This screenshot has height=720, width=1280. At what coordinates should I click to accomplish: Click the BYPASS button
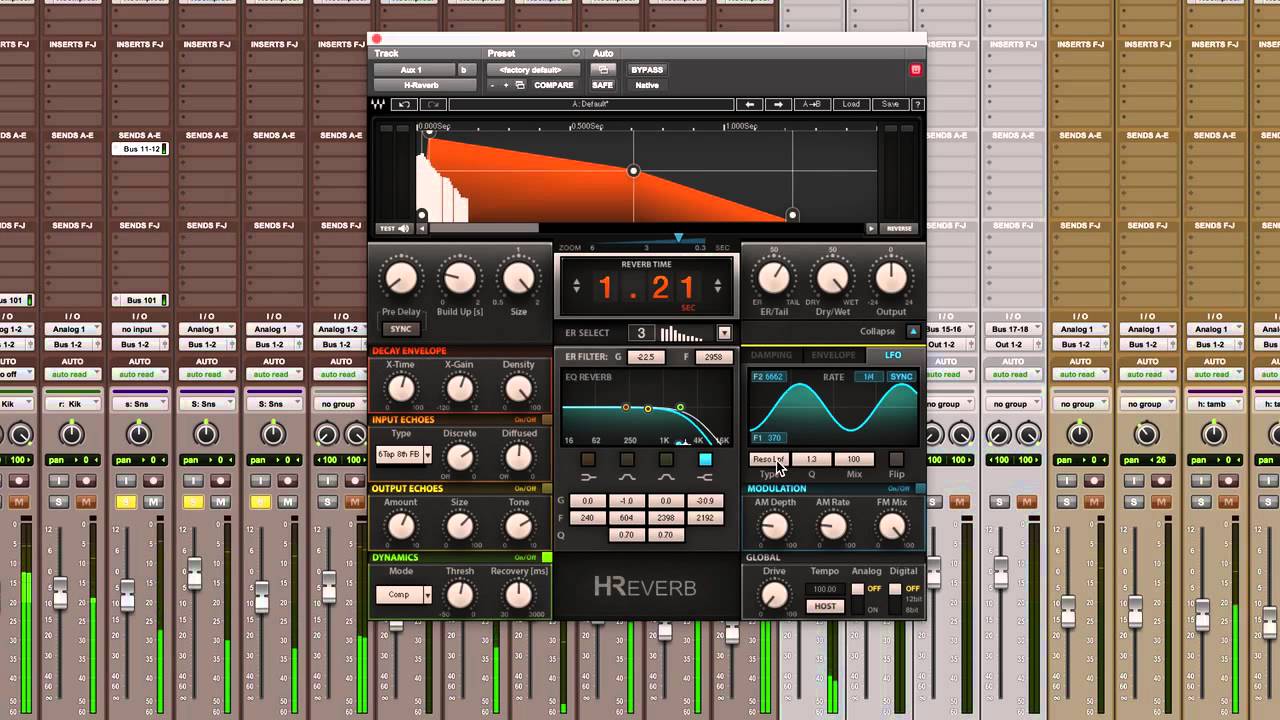[647, 70]
